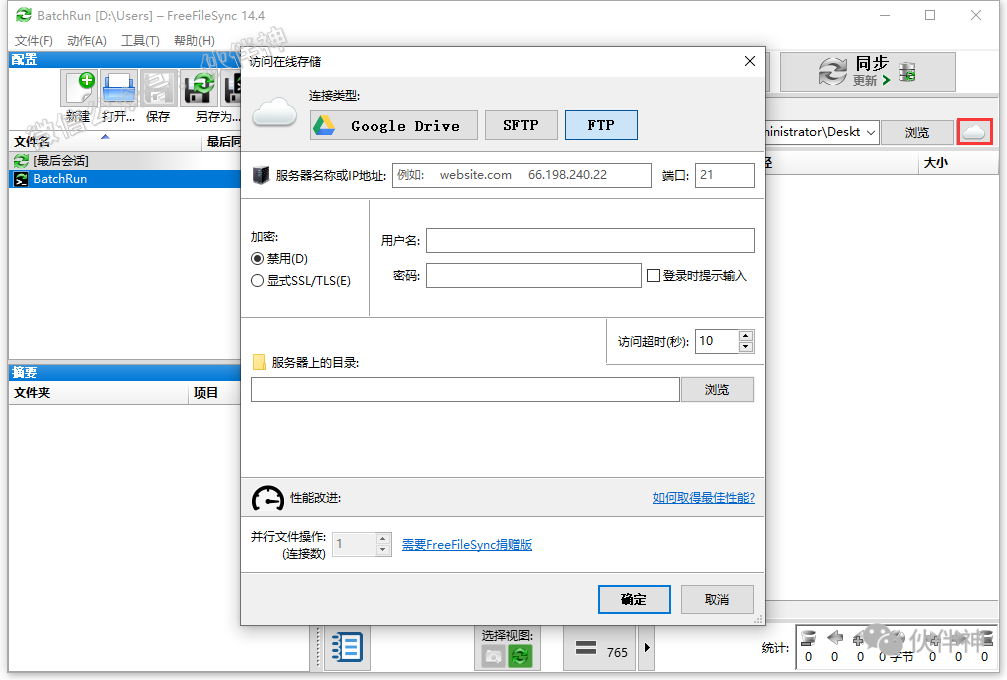Screen dimensions: 1007x680
Task: Decrease parallel file operations count
Action: (383, 550)
